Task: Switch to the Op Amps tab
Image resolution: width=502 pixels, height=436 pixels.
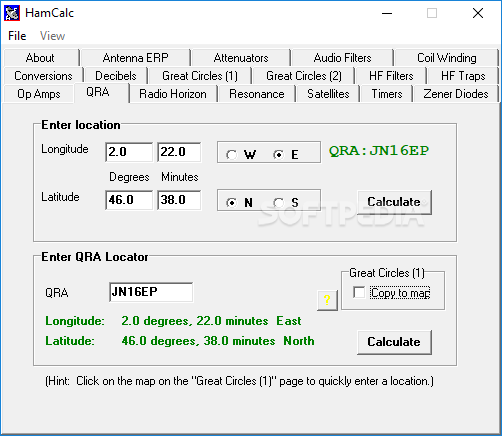Action: coord(39,94)
